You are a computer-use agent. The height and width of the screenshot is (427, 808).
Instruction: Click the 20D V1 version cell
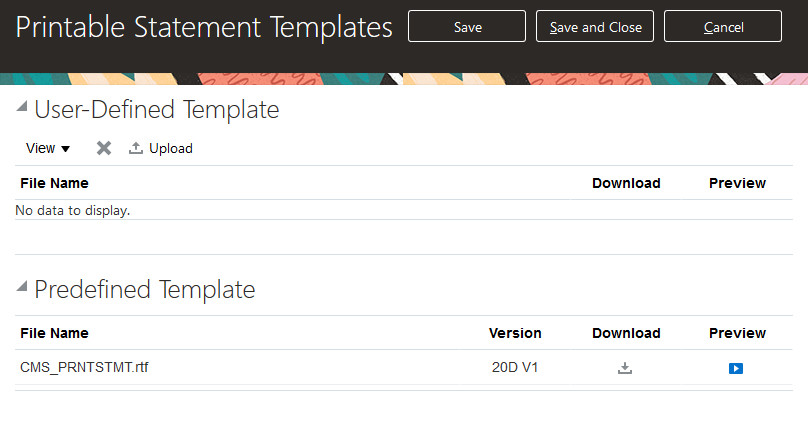[x=515, y=367]
